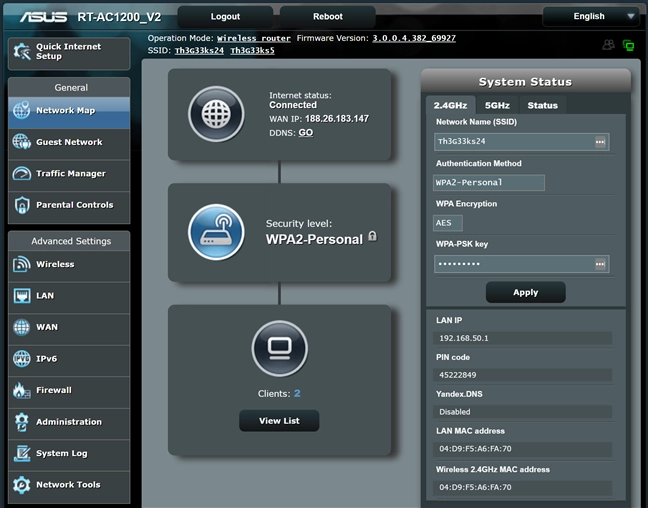Click the padlock icon beside WPA2-Personal

tap(372, 236)
